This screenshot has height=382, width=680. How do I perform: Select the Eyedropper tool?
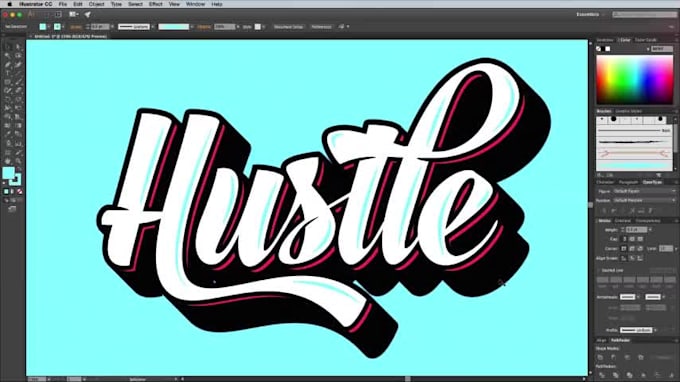8,134
